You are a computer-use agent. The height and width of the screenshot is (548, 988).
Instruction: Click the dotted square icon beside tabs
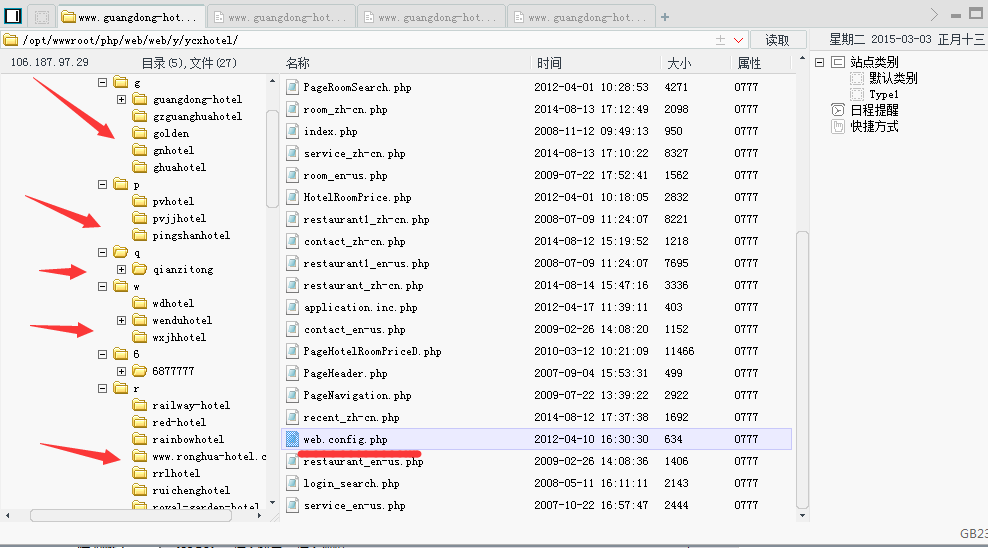click(42, 18)
